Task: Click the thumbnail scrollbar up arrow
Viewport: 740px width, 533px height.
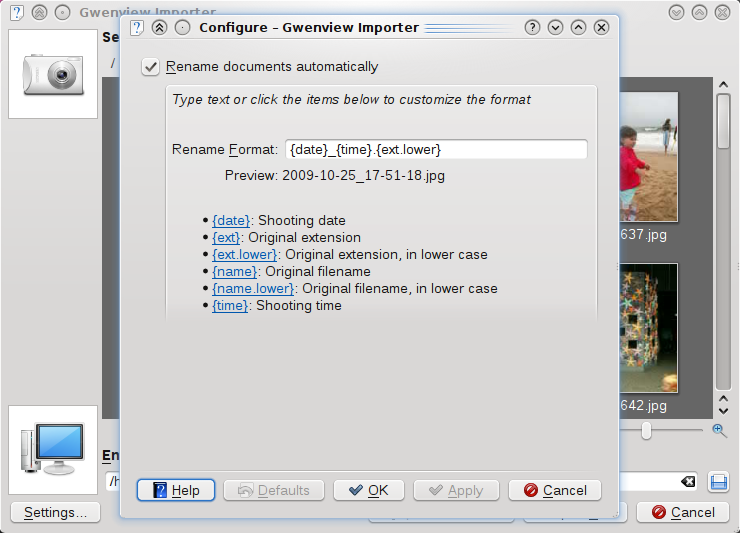Action: [723, 85]
